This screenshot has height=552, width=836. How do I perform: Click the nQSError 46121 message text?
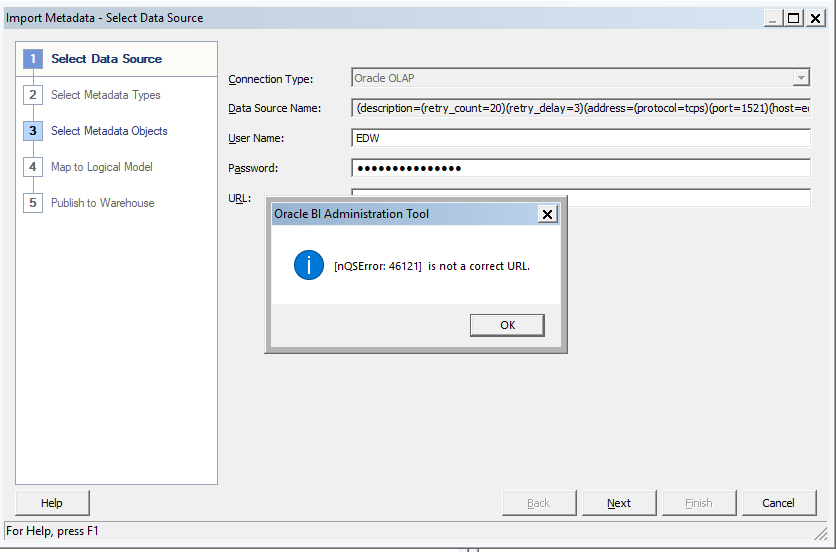(432, 266)
